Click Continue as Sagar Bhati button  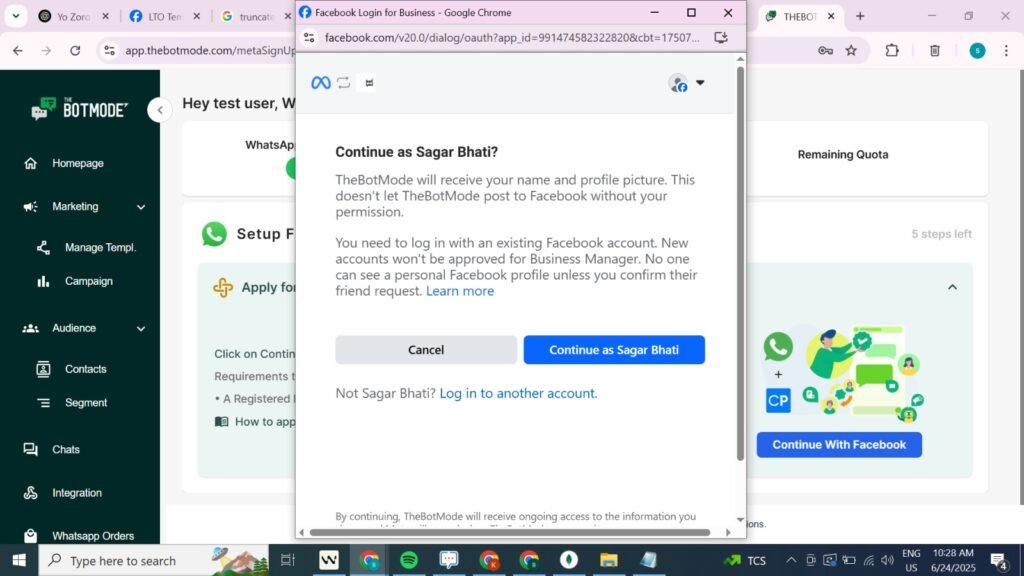point(614,350)
